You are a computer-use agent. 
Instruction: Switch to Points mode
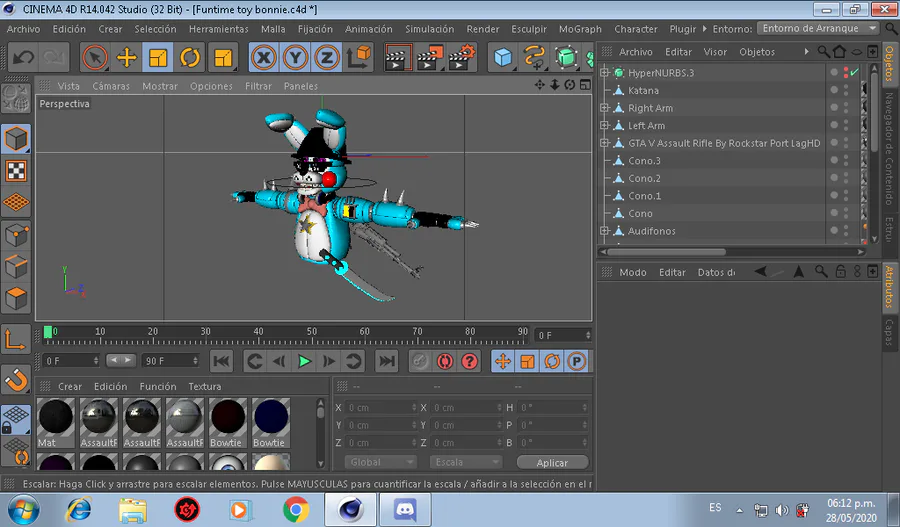pos(16,235)
